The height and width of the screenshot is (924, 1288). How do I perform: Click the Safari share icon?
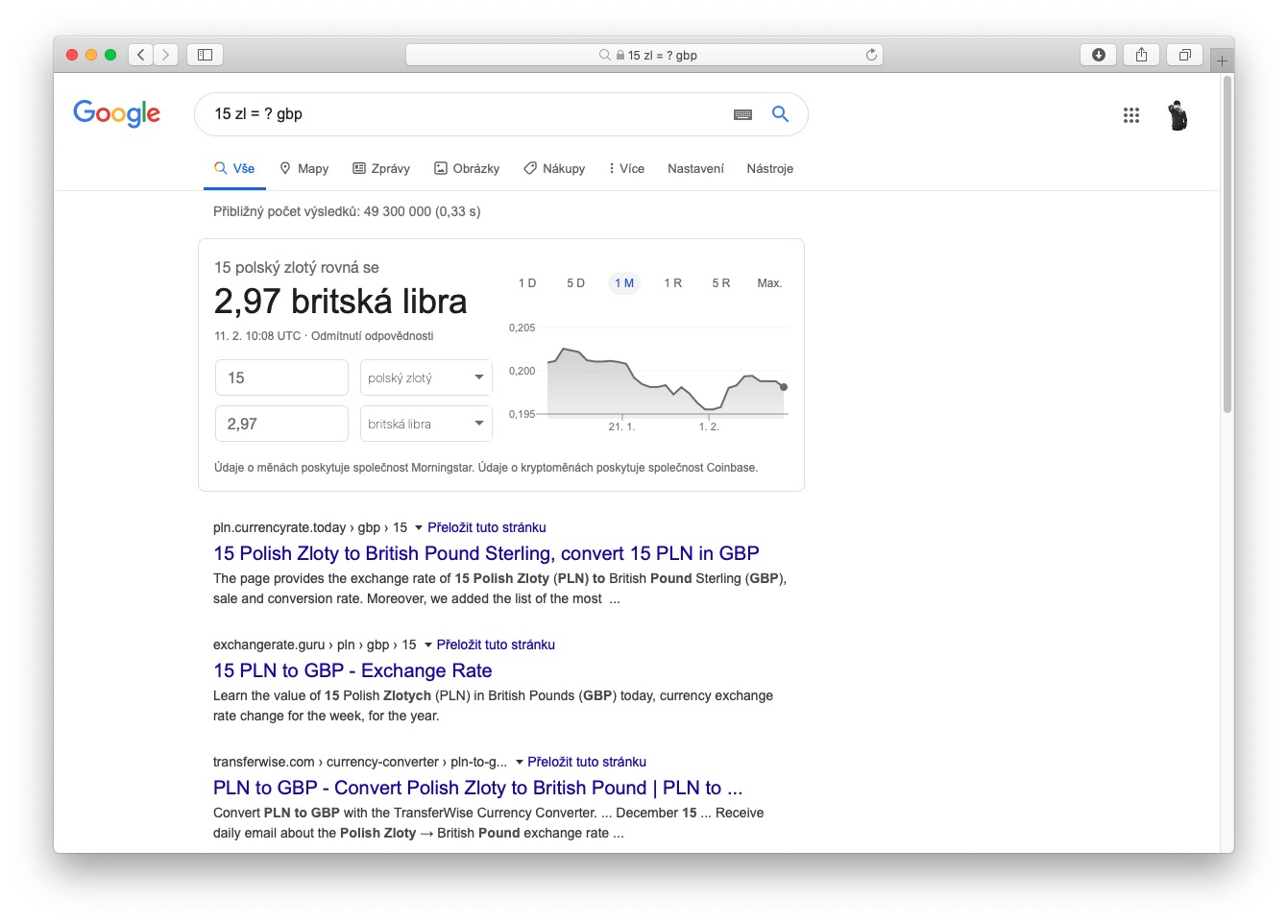(x=1141, y=55)
